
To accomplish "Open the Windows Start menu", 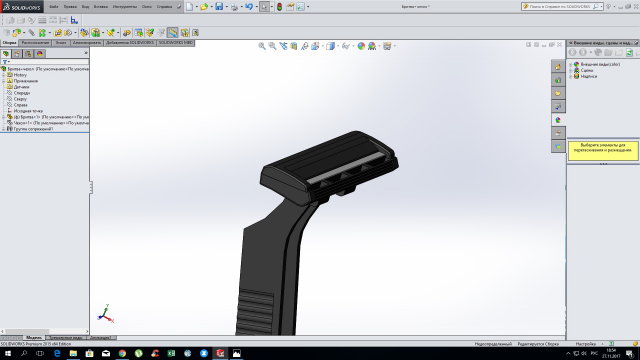I will pyautogui.click(x=8, y=353).
